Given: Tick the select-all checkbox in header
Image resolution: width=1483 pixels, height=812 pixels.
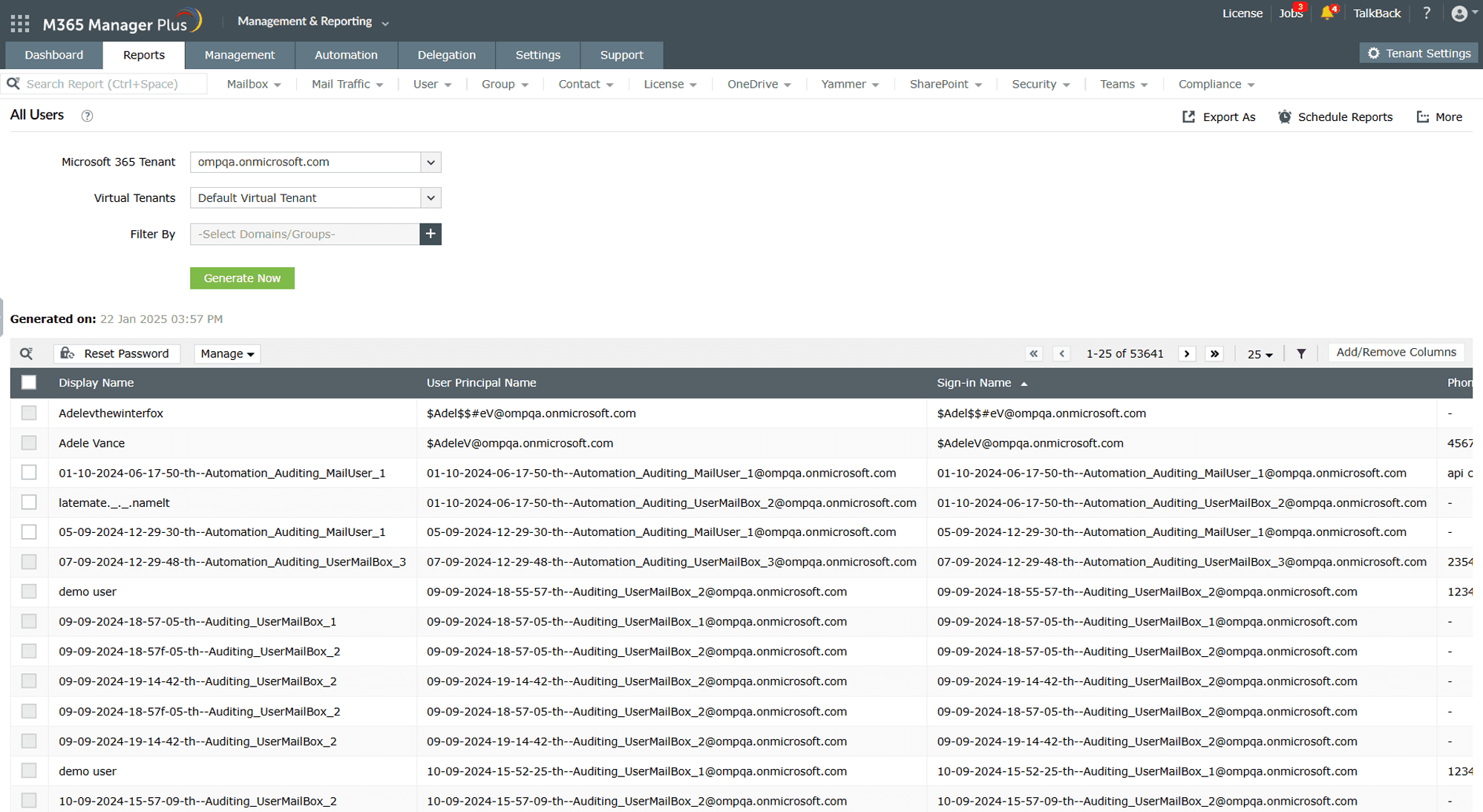Looking at the screenshot, I should coord(29,382).
